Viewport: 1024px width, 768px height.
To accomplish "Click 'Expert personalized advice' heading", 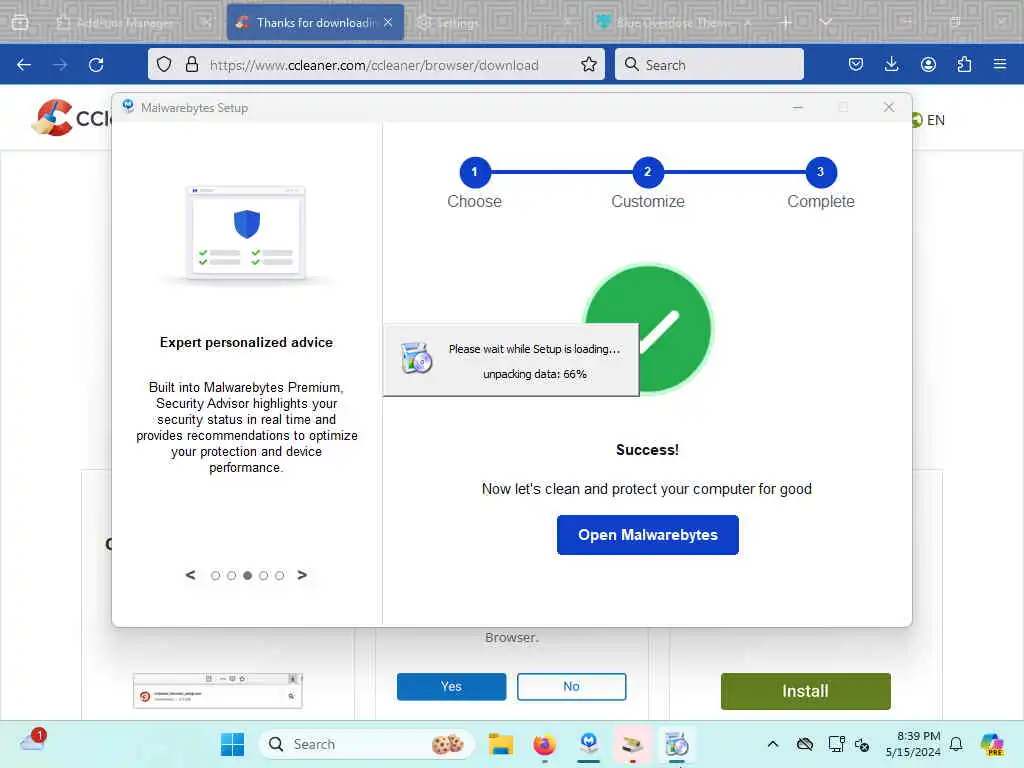I will click(246, 342).
